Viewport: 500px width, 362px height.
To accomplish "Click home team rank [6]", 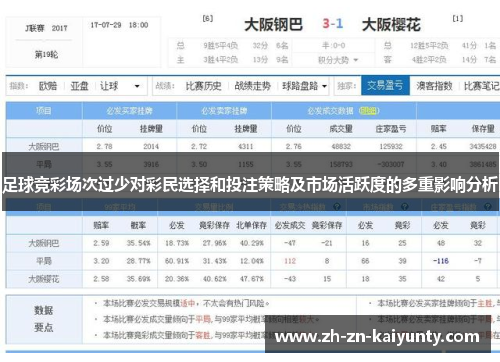I will [x=207, y=19].
